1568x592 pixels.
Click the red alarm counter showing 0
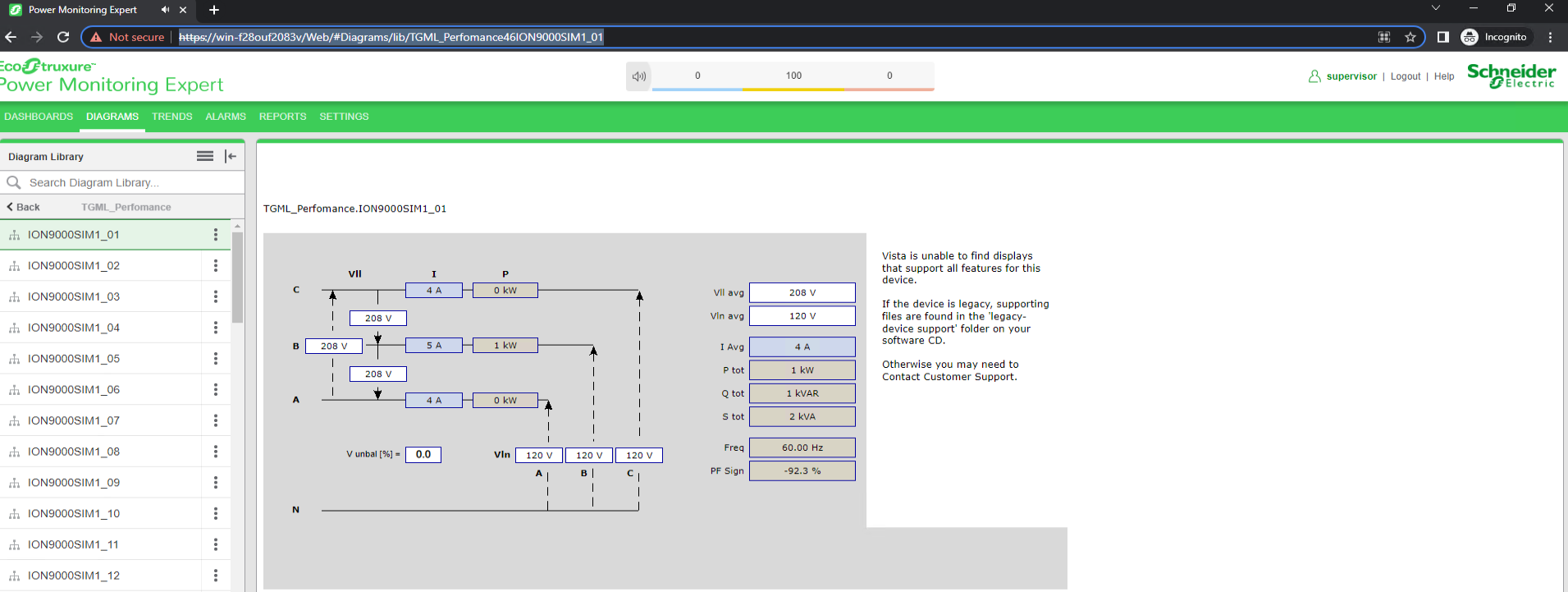(889, 76)
